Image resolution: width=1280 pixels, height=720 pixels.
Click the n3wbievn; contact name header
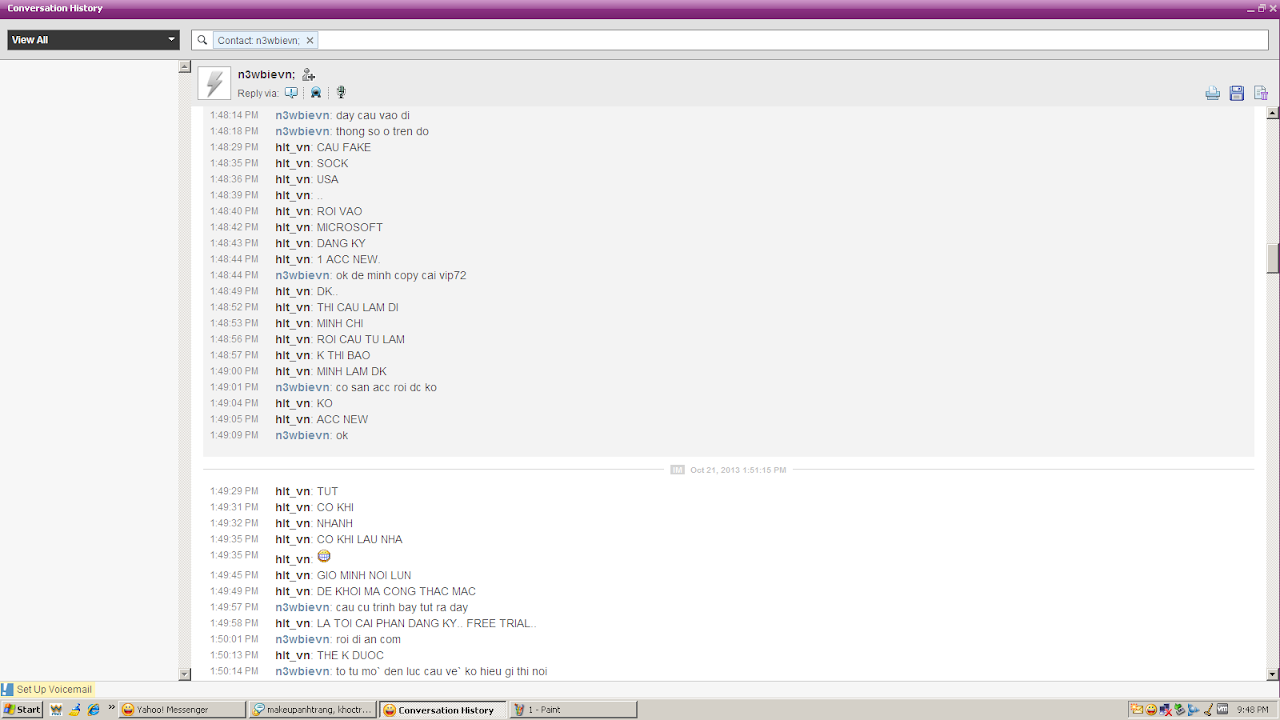tap(266, 75)
